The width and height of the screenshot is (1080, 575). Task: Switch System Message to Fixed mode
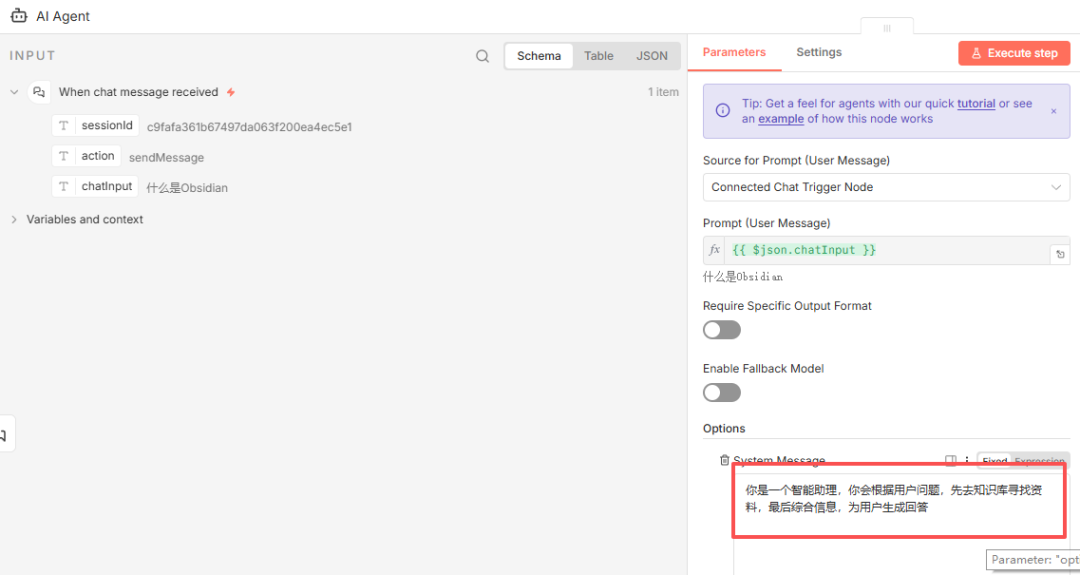994,461
